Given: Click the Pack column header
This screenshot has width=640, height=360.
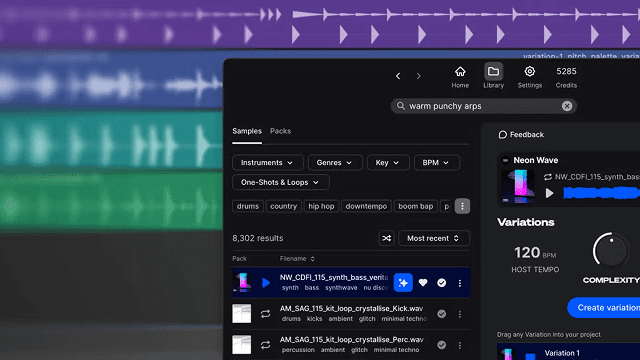Looking at the screenshot, I should pyautogui.click(x=239, y=259).
